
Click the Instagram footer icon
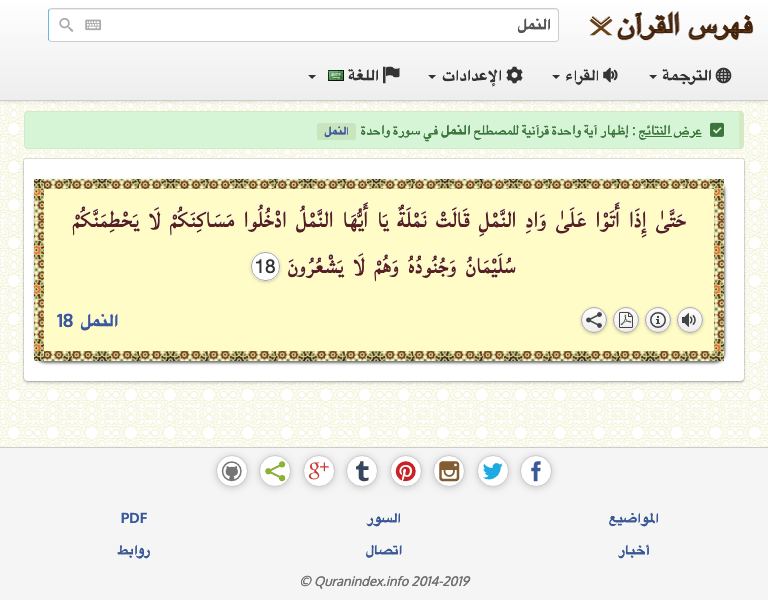[449, 471]
